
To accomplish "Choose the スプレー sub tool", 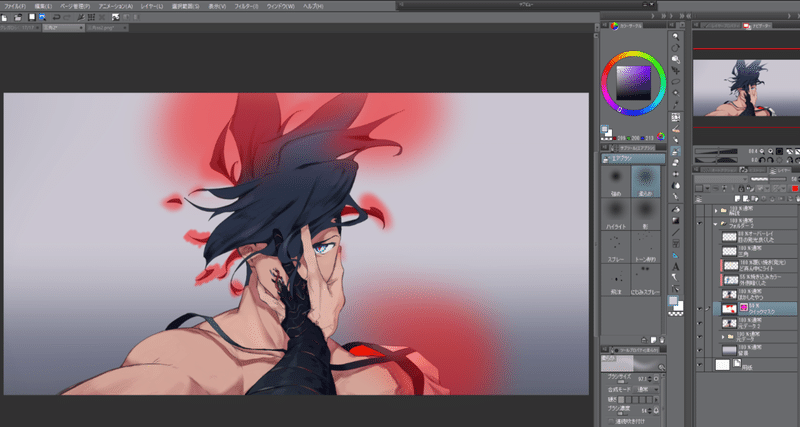I will (616, 247).
